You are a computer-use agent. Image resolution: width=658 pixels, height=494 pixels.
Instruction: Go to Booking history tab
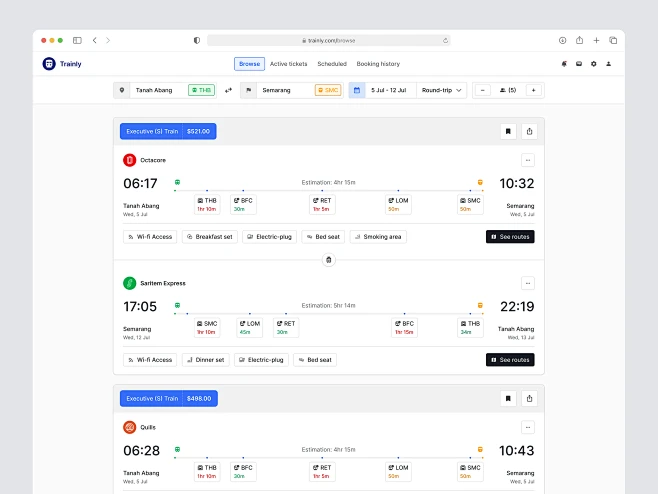pos(378,64)
